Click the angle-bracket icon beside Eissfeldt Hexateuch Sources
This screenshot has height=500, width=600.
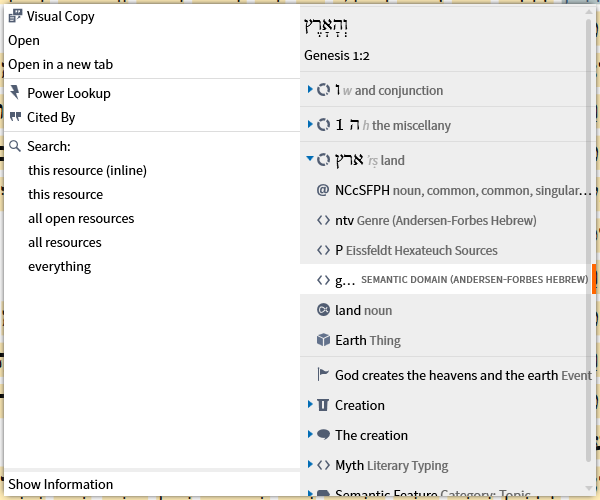click(x=323, y=250)
